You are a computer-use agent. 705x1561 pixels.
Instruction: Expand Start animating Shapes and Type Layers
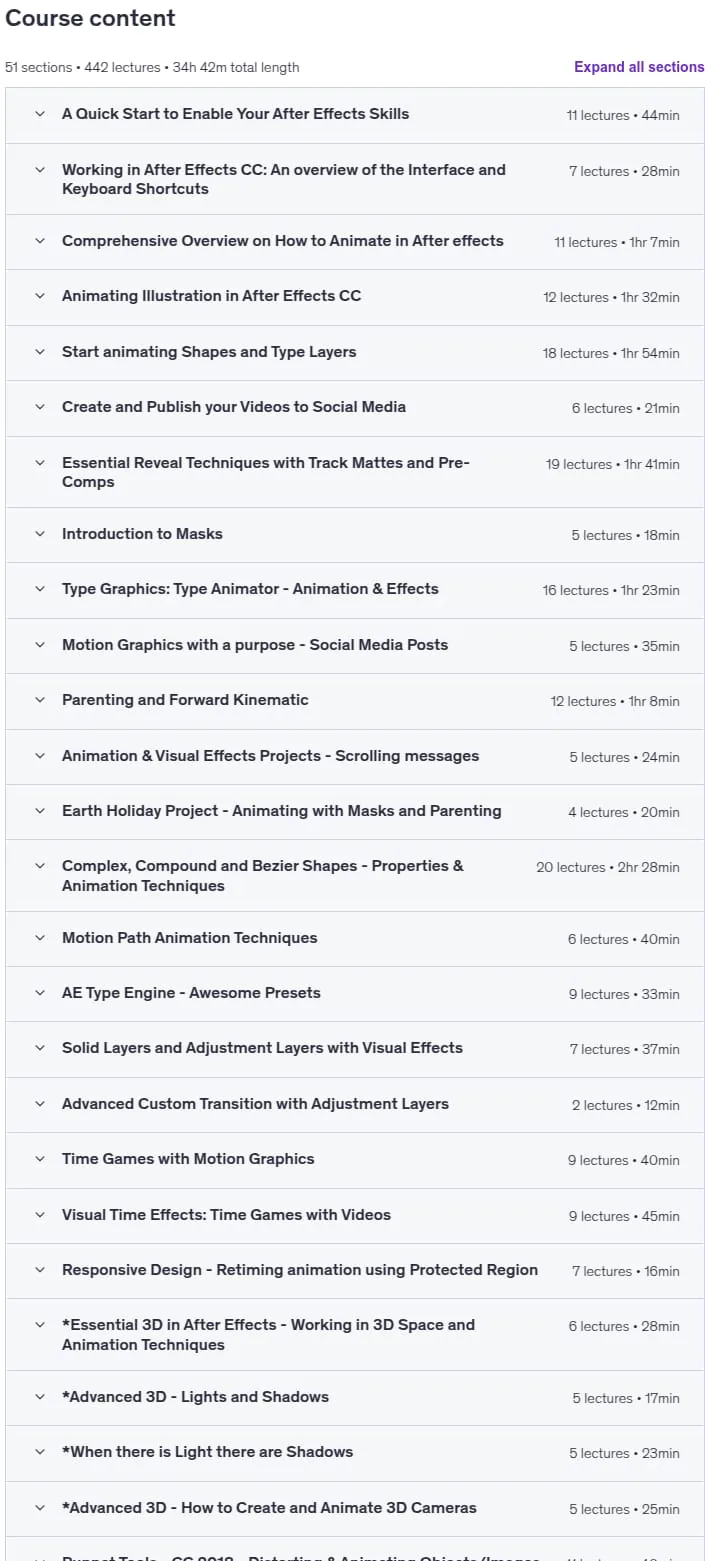pyautogui.click(x=355, y=353)
